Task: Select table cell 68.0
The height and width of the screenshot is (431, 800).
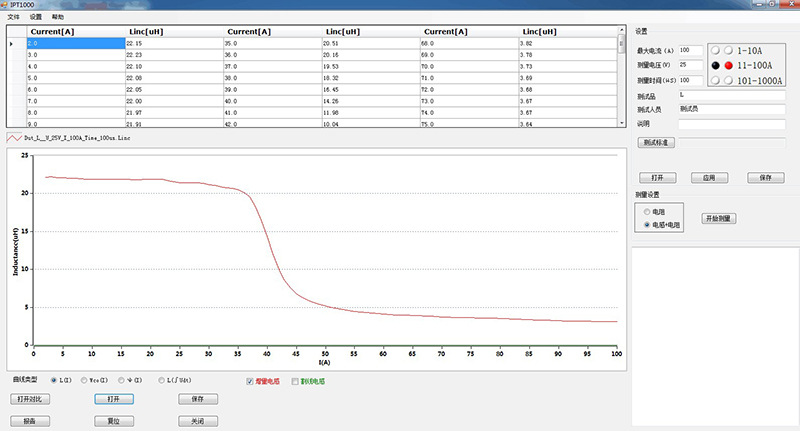Action: click(470, 43)
